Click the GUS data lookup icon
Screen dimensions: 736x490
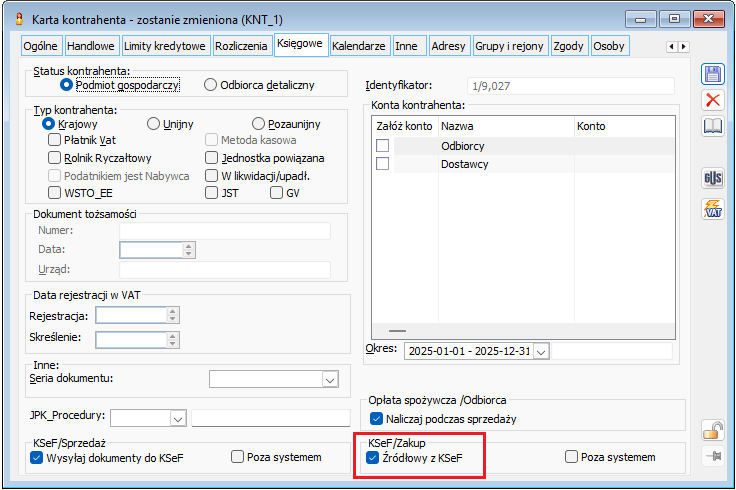[x=712, y=179]
